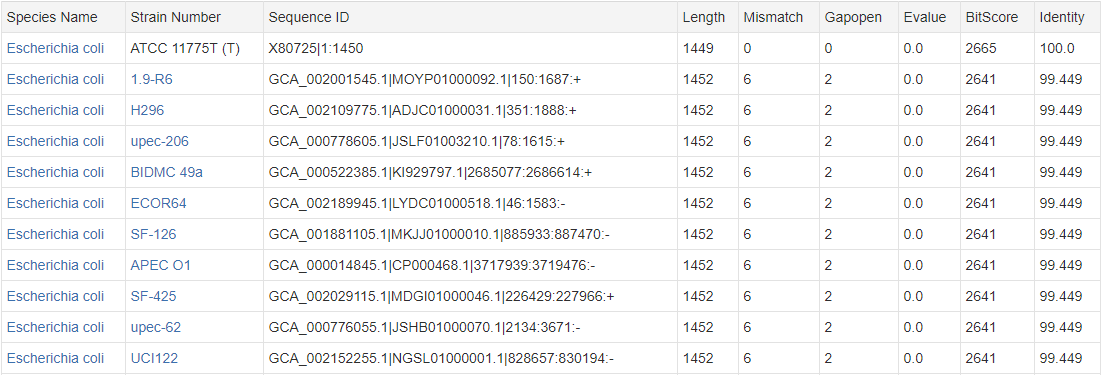This screenshot has height=375, width=1101.
Task: Open Escherichia coli link in upec-62 row
Action: pyautogui.click(x=55, y=327)
